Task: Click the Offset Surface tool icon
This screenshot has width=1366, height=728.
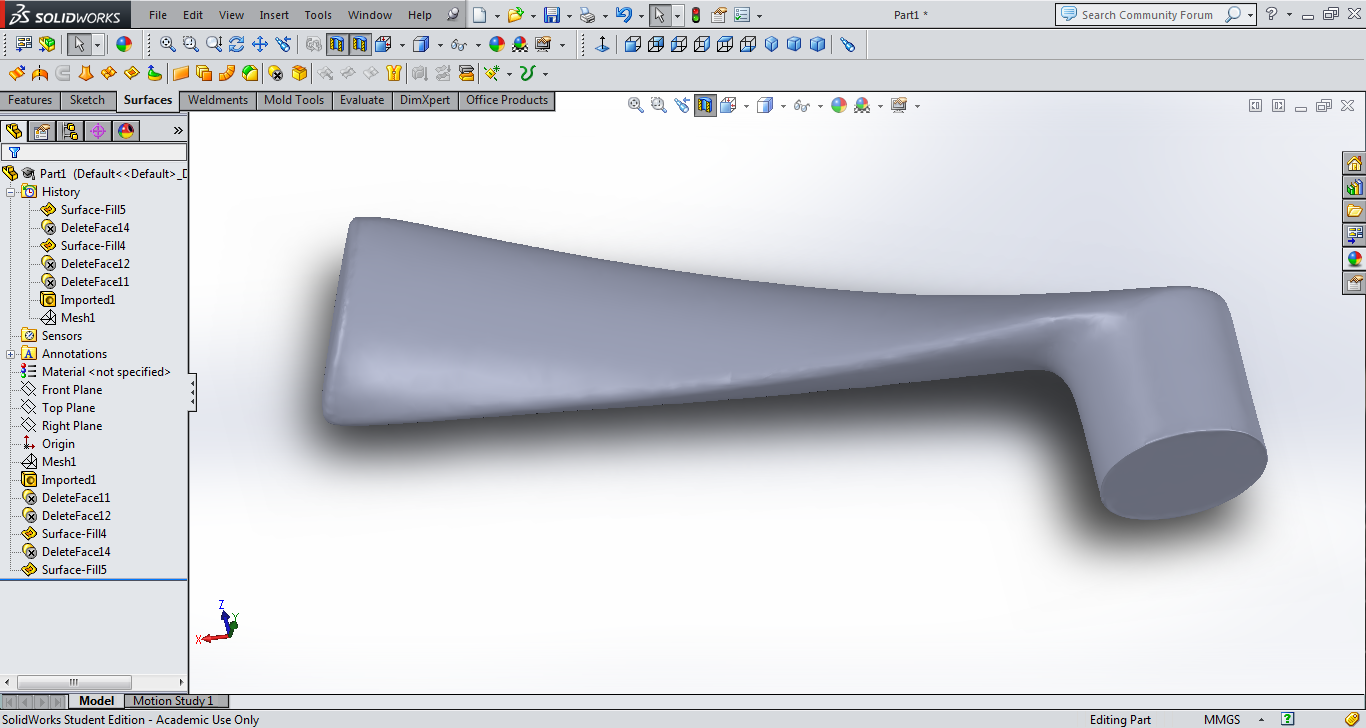Action: (x=204, y=73)
